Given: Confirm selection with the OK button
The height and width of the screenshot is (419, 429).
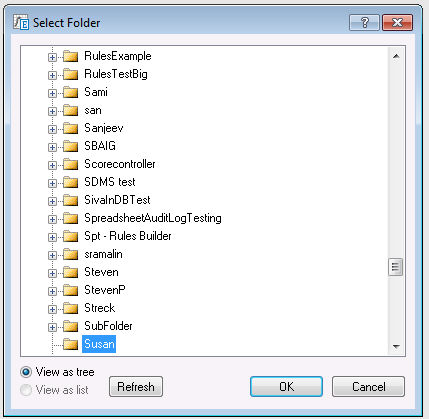Looking at the screenshot, I should click(x=286, y=387).
